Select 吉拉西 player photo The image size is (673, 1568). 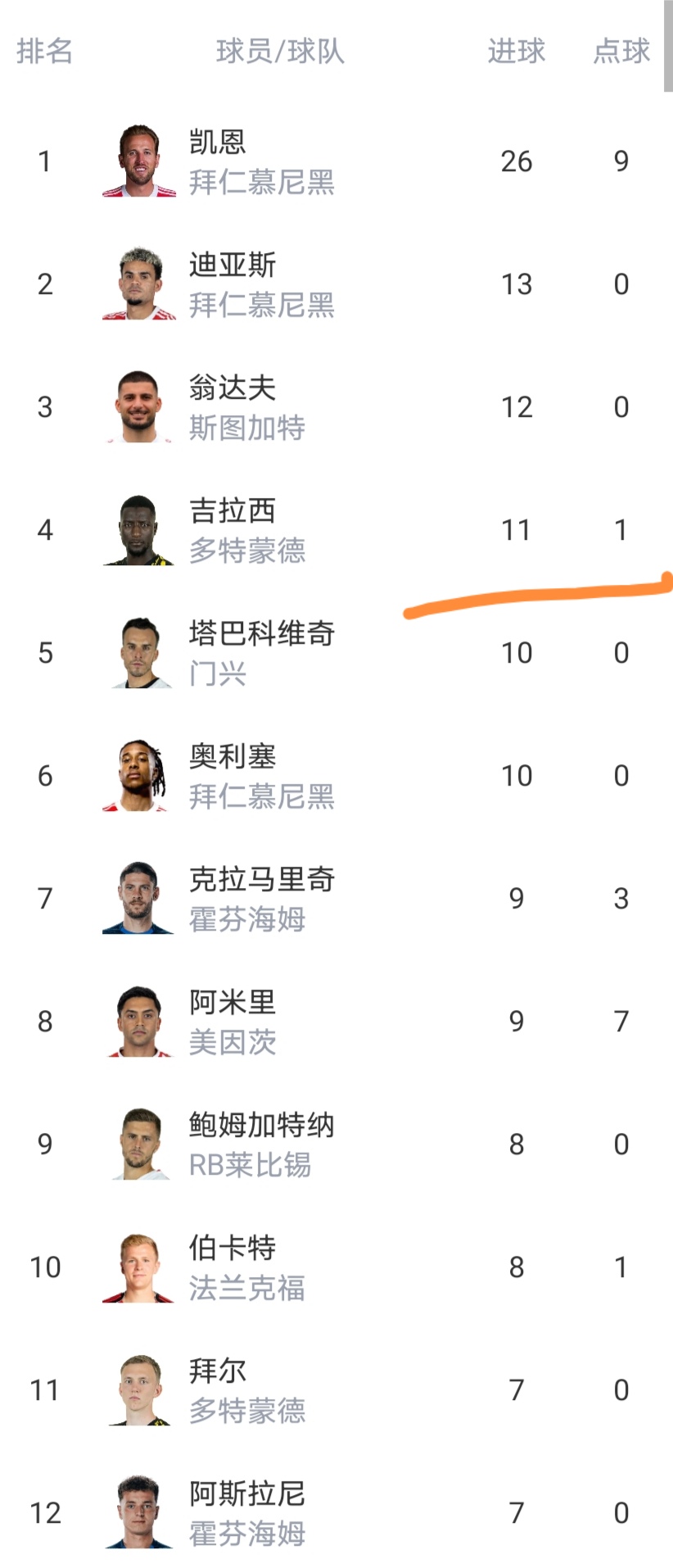pyautogui.click(x=138, y=530)
